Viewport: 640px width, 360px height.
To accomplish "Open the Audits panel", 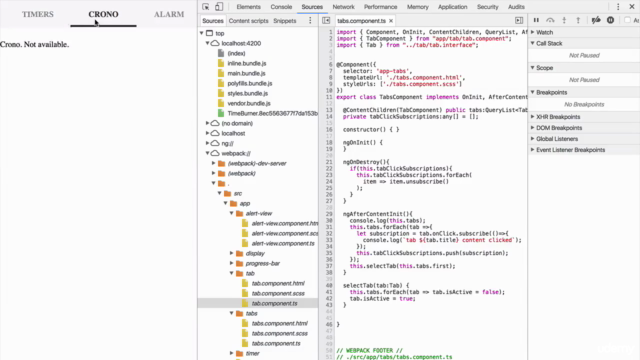I will coord(516,7).
